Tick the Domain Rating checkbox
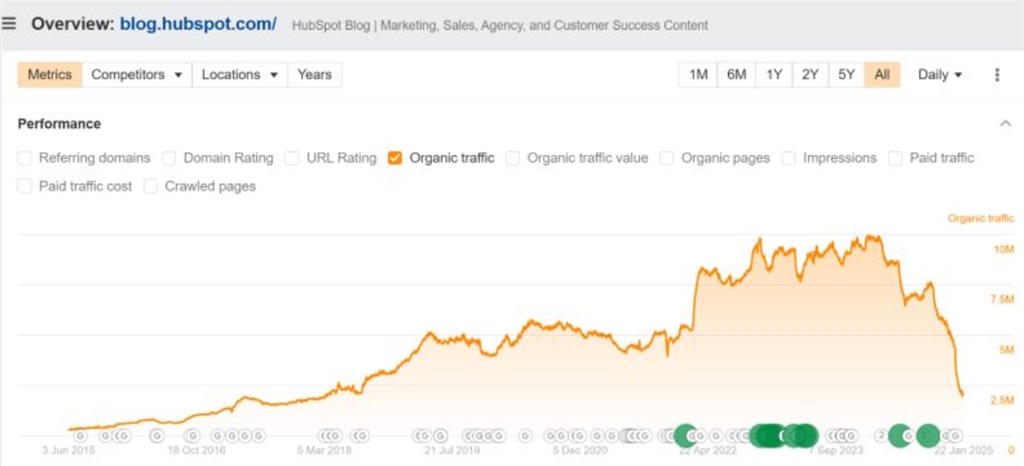 170,158
